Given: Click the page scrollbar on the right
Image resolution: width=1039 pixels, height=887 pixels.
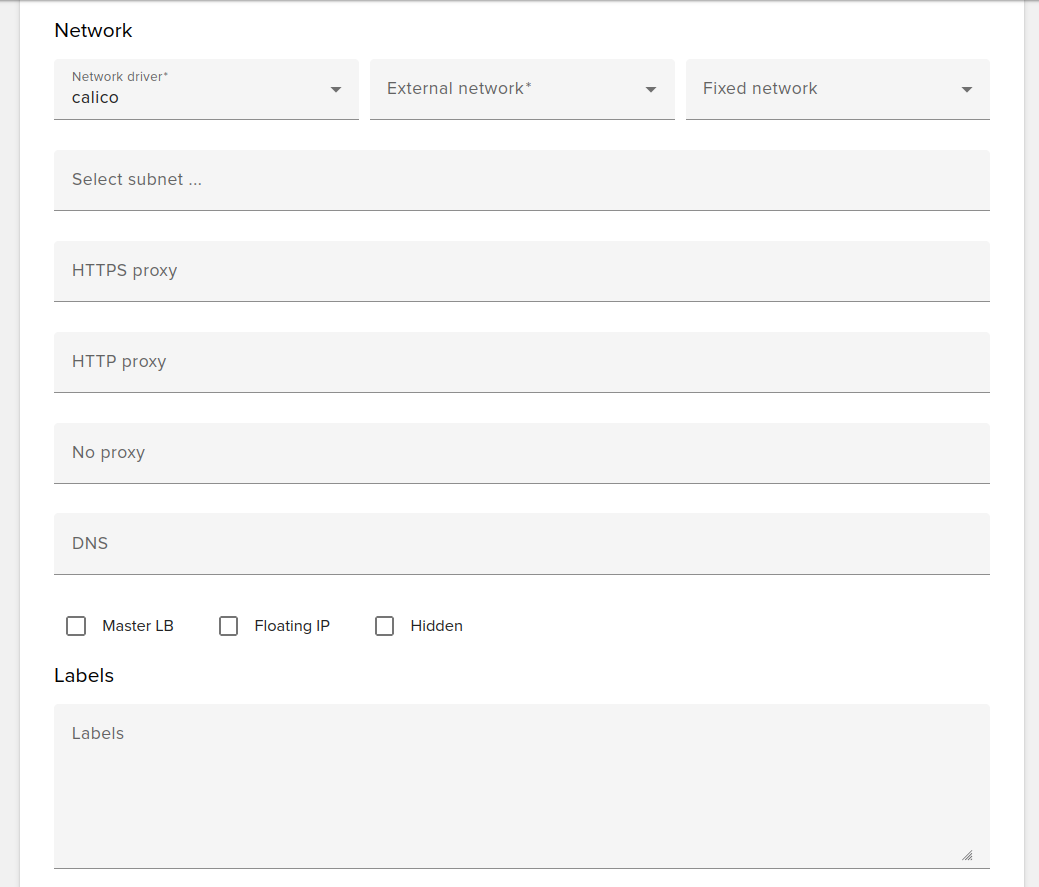Looking at the screenshot, I should click(1032, 440).
